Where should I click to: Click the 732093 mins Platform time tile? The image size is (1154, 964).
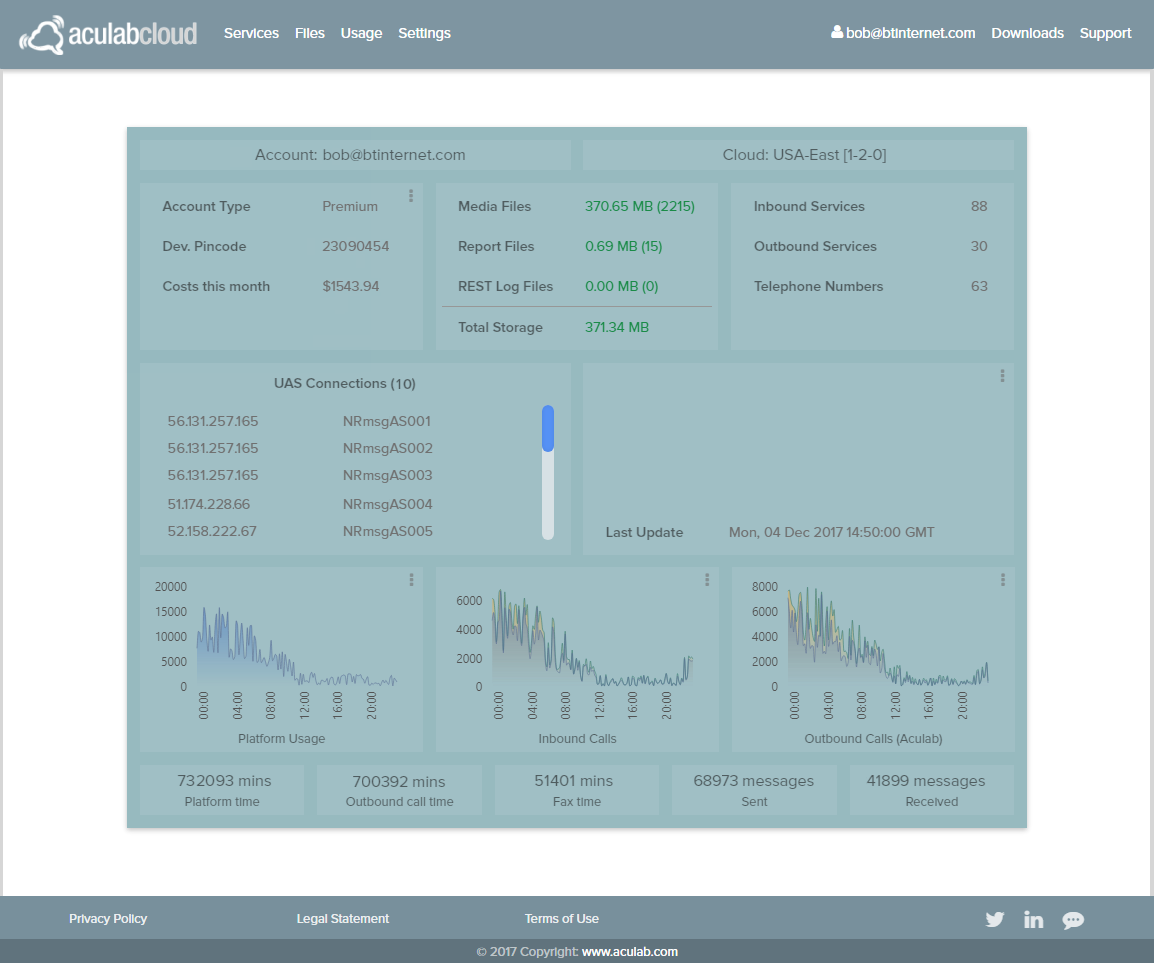tap(222, 790)
